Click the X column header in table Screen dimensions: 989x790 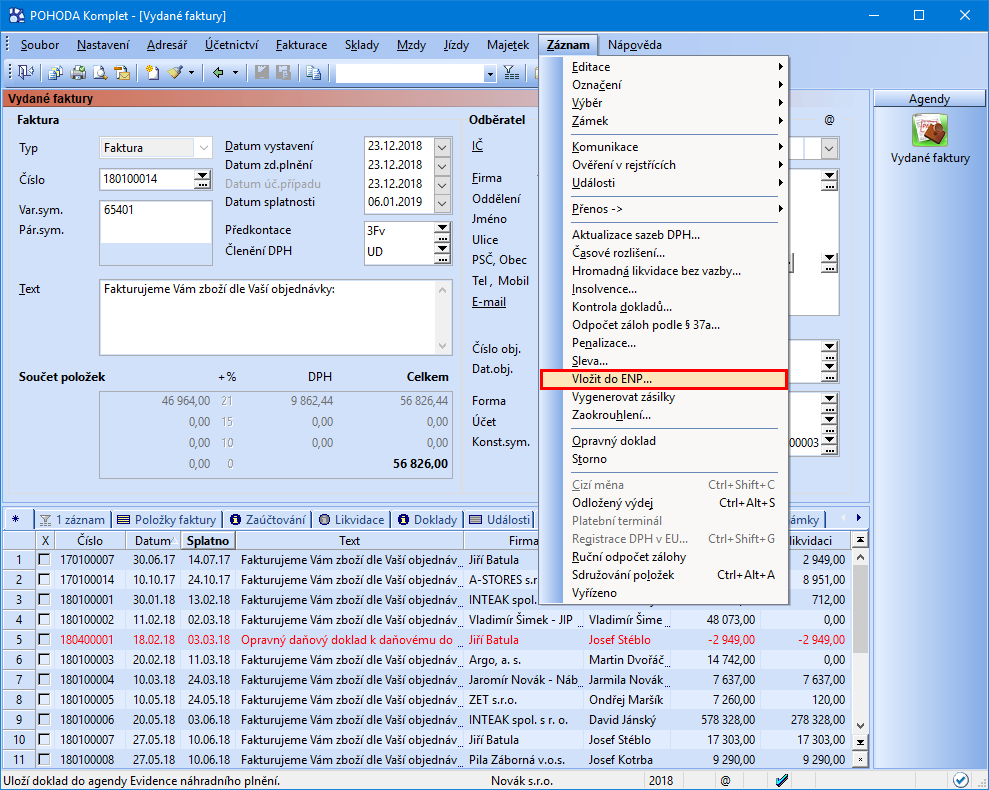tap(45, 541)
